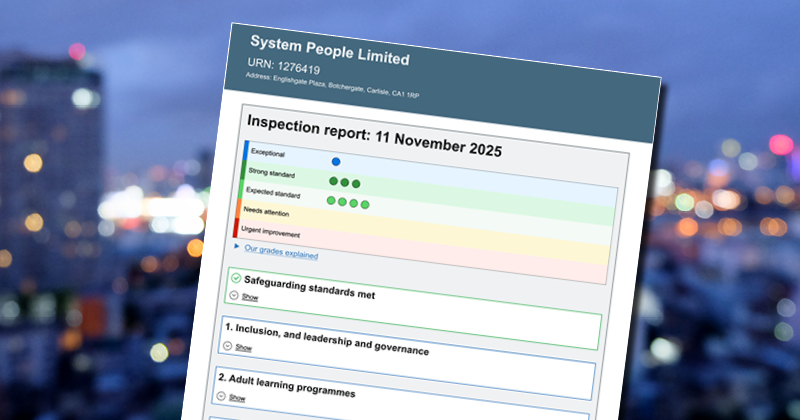Show Inclusion, and leadership and governance section
Screen dimensions: 800x420
tap(243, 348)
